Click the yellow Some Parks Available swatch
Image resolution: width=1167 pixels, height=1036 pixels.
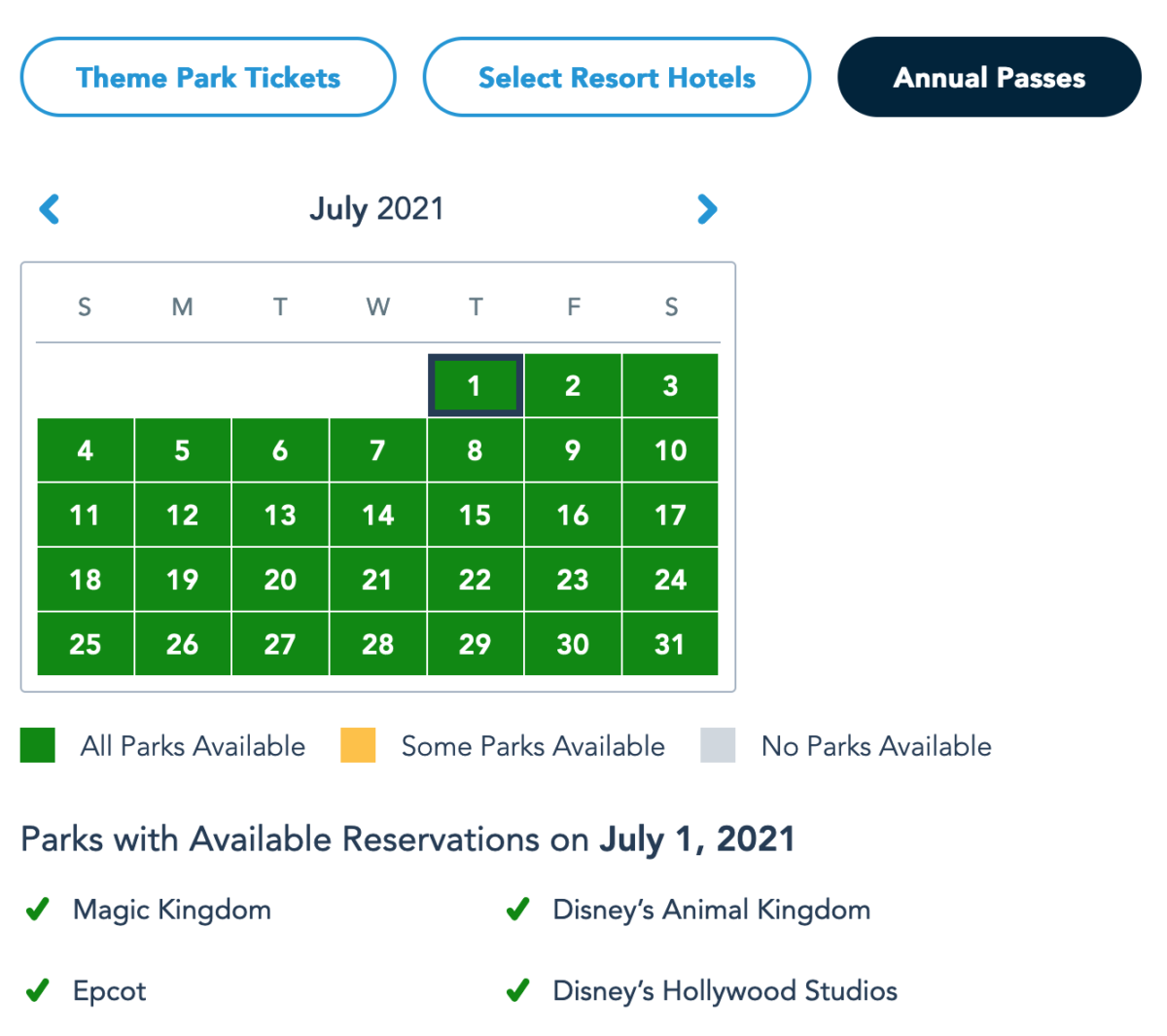click(358, 745)
